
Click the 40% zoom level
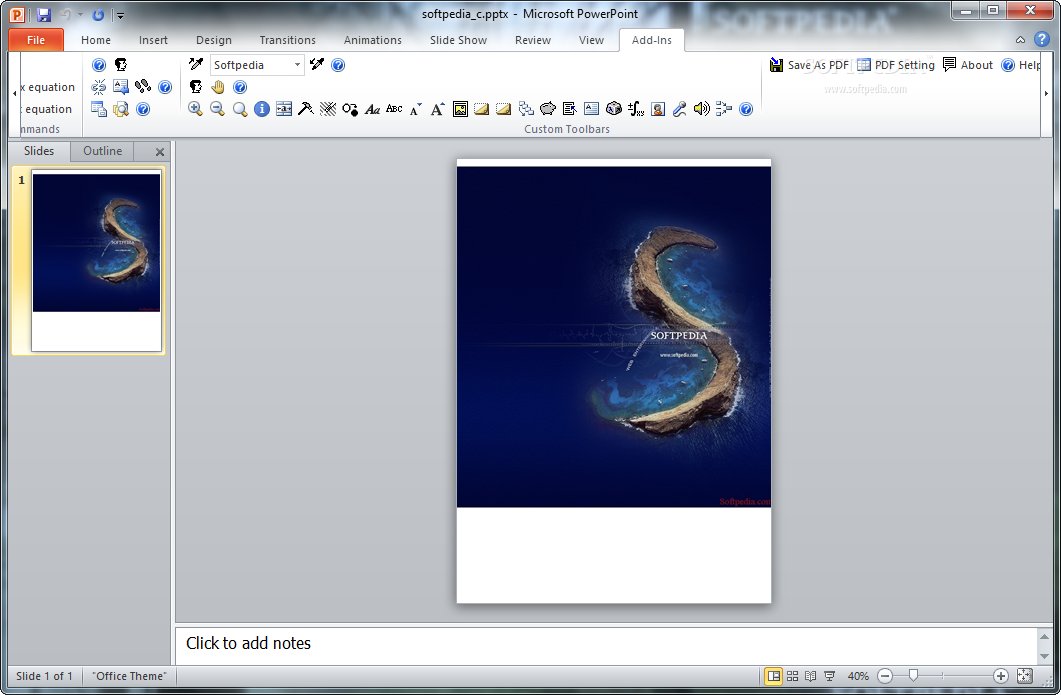(858, 676)
